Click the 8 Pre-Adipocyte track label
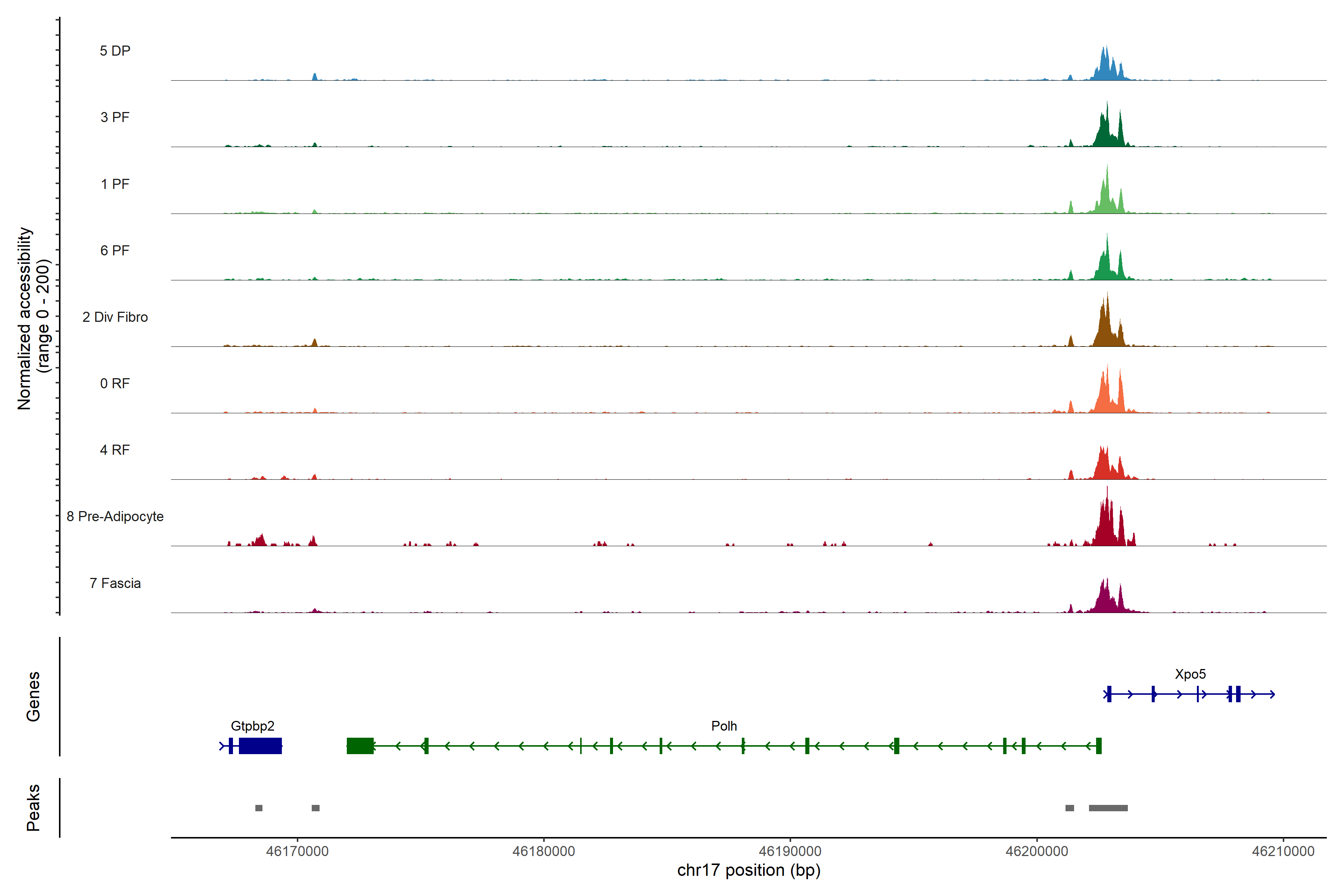This screenshot has width=1344, height=896. pyautogui.click(x=115, y=517)
